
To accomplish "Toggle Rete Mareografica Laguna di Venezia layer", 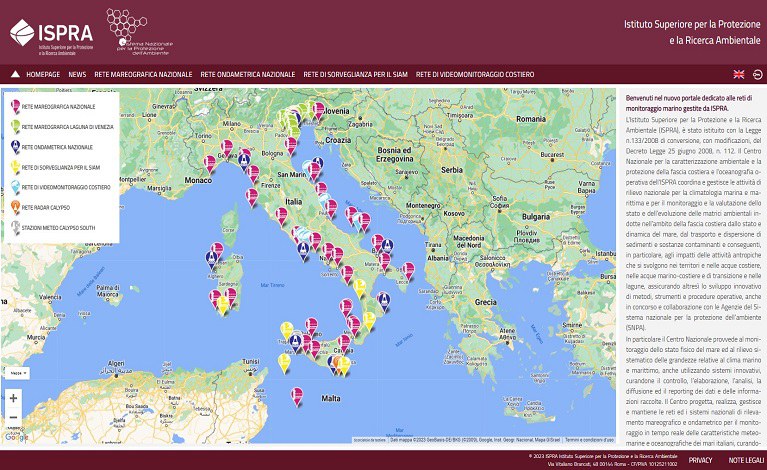I will coord(65,127).
